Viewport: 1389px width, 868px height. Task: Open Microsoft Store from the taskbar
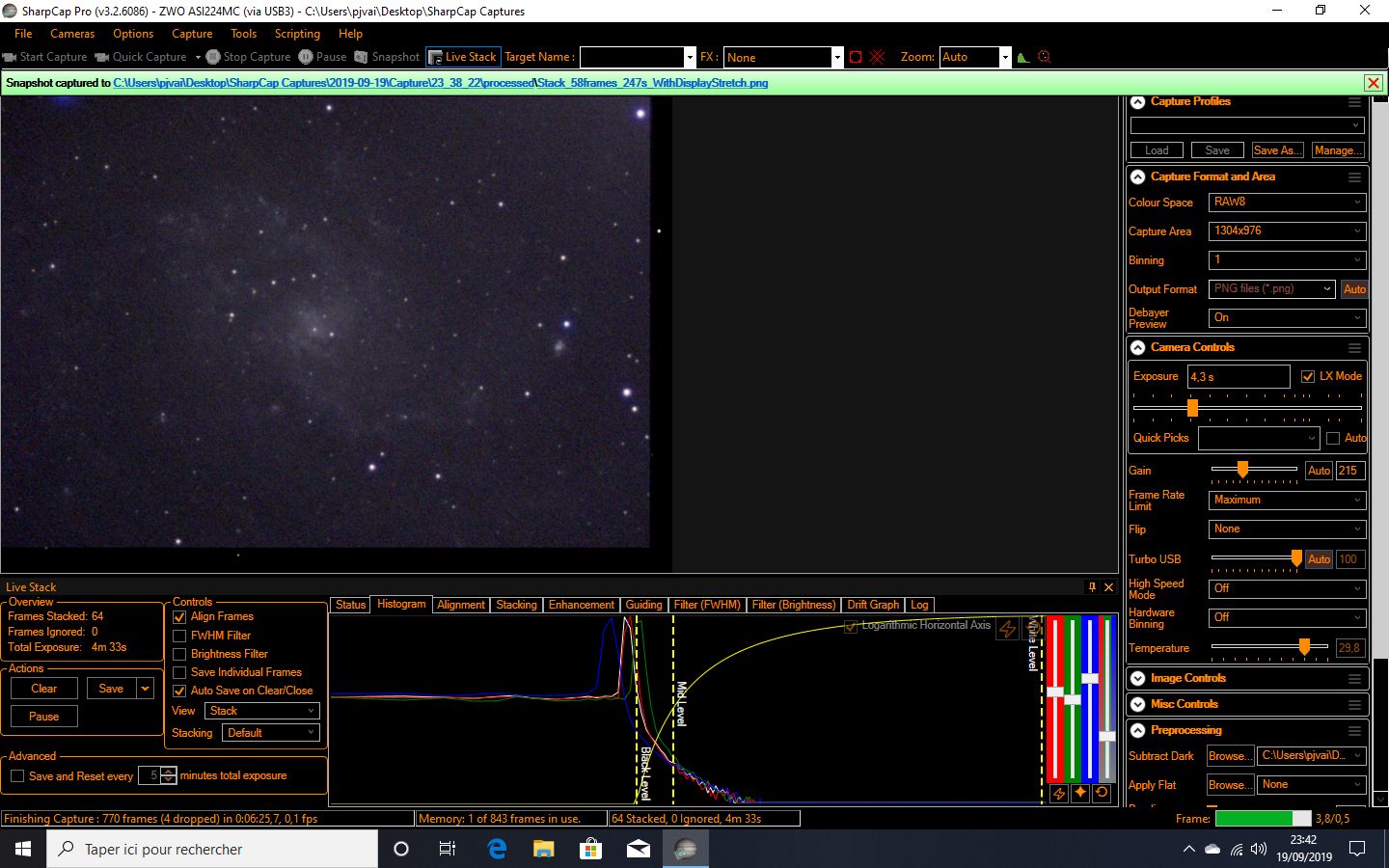click(590, 849)
